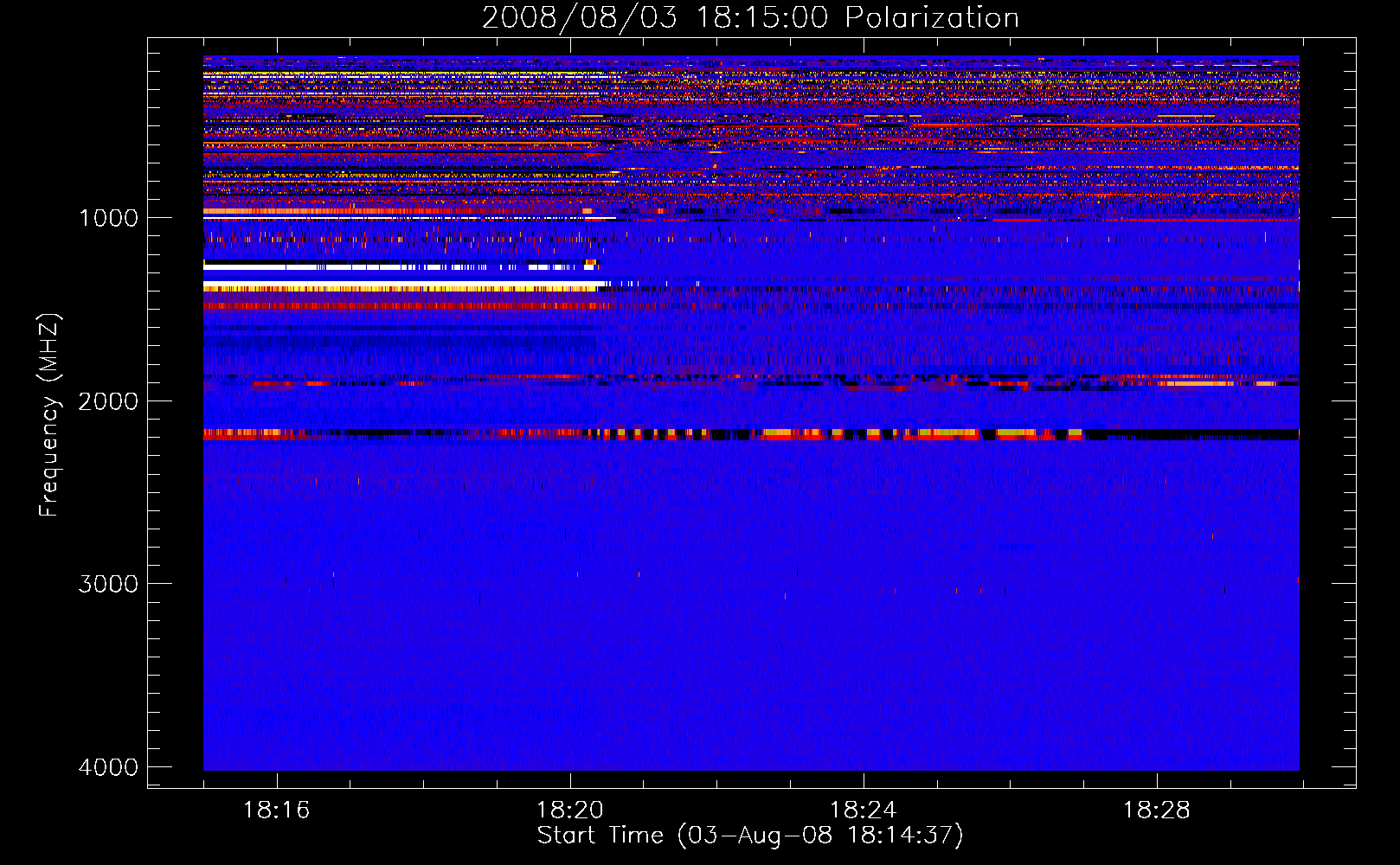Click the 'Start Time (03-Aug-08 18:14:37)' label
Image resolution: width=1400 pixels, height=865 pixels.
[750, 836]
